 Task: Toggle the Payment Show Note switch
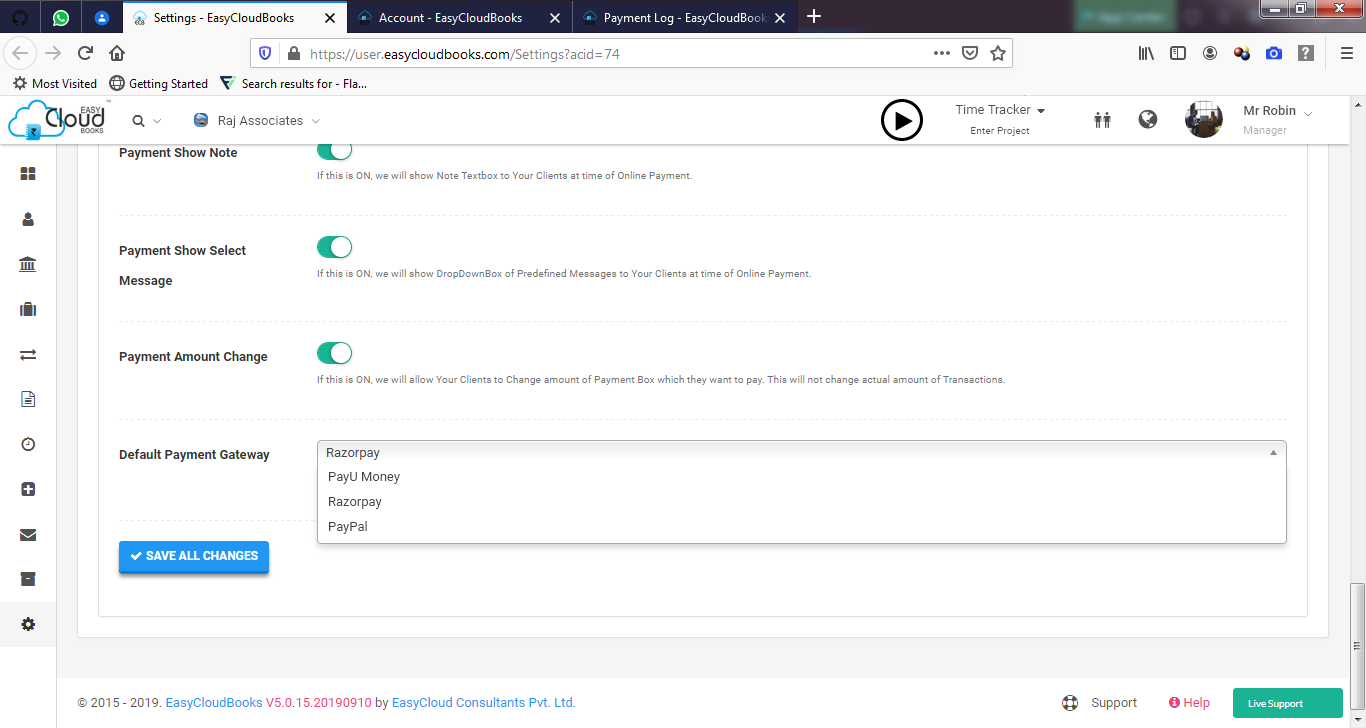[x=335, y=149]
